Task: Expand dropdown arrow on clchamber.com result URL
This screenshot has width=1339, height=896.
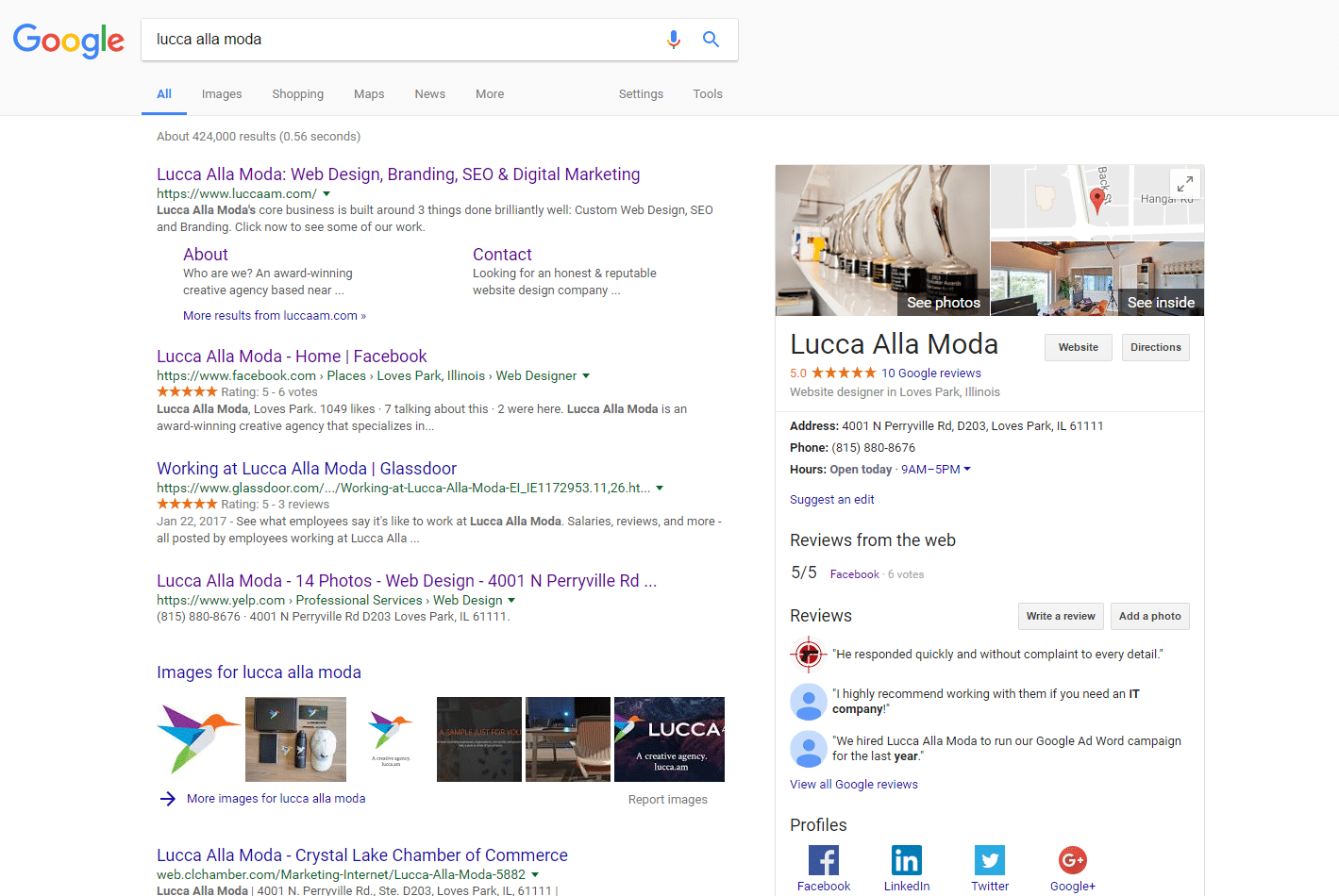Action: click(534, 874)
